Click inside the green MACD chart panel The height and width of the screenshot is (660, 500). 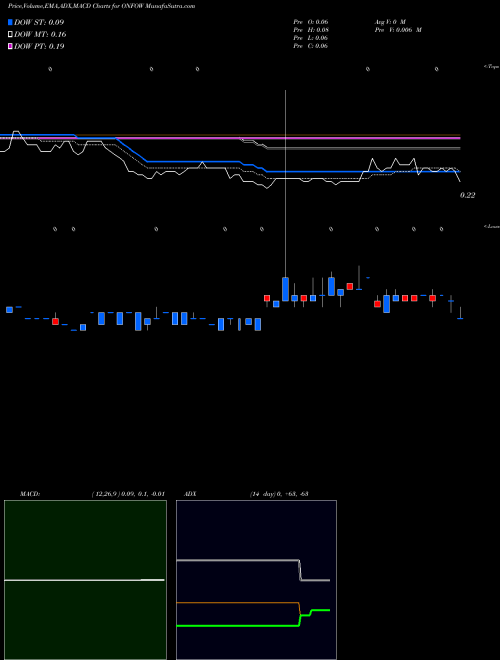[x=85, y=580]
